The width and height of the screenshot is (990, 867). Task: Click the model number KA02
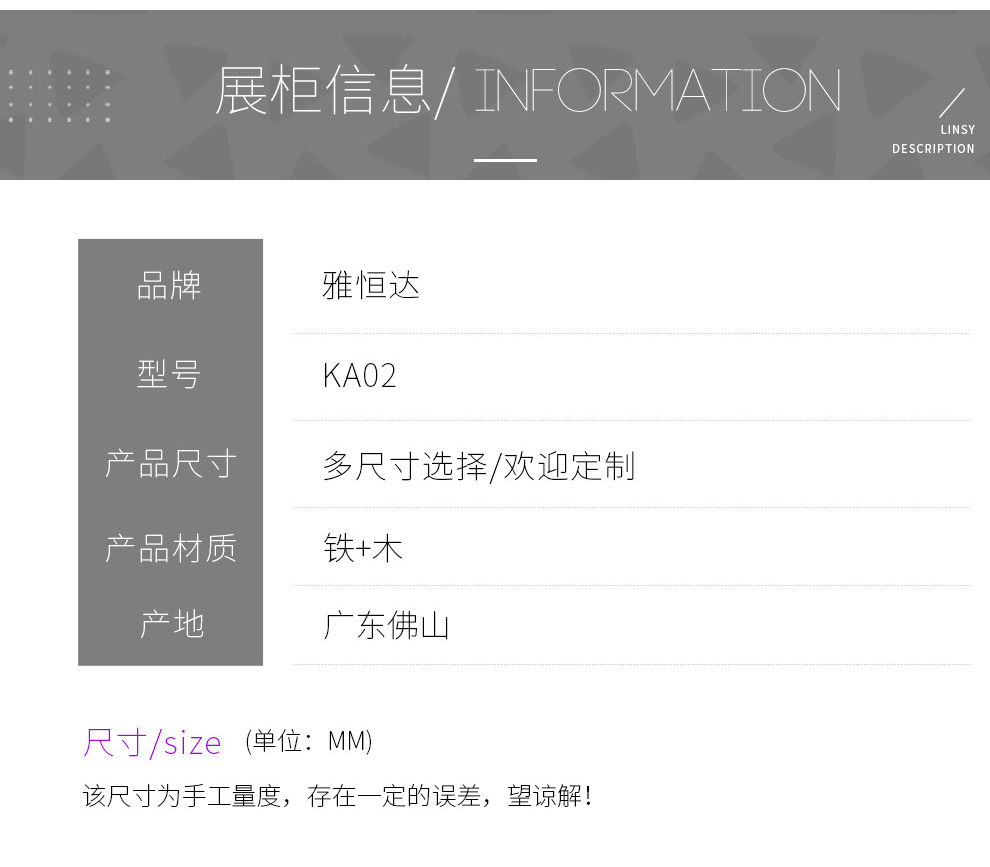360,376
